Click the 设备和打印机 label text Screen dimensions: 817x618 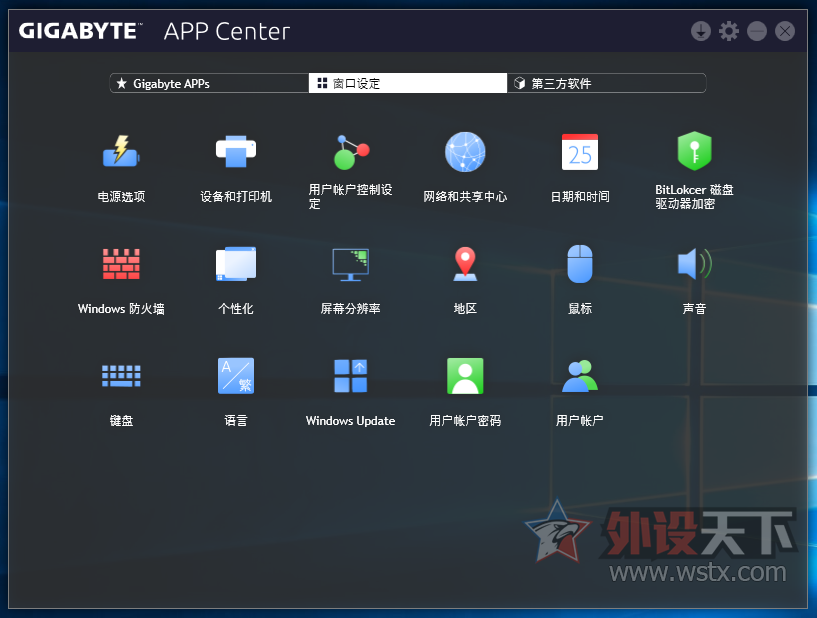(236, 197)
